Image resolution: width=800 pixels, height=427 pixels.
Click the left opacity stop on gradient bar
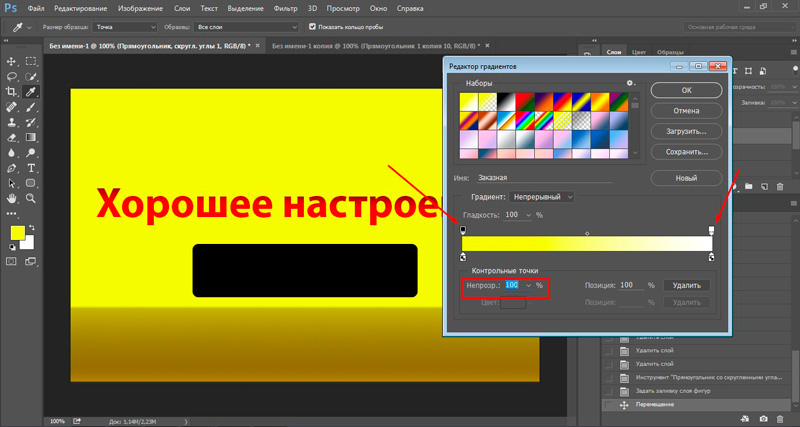tap(462, 230)
